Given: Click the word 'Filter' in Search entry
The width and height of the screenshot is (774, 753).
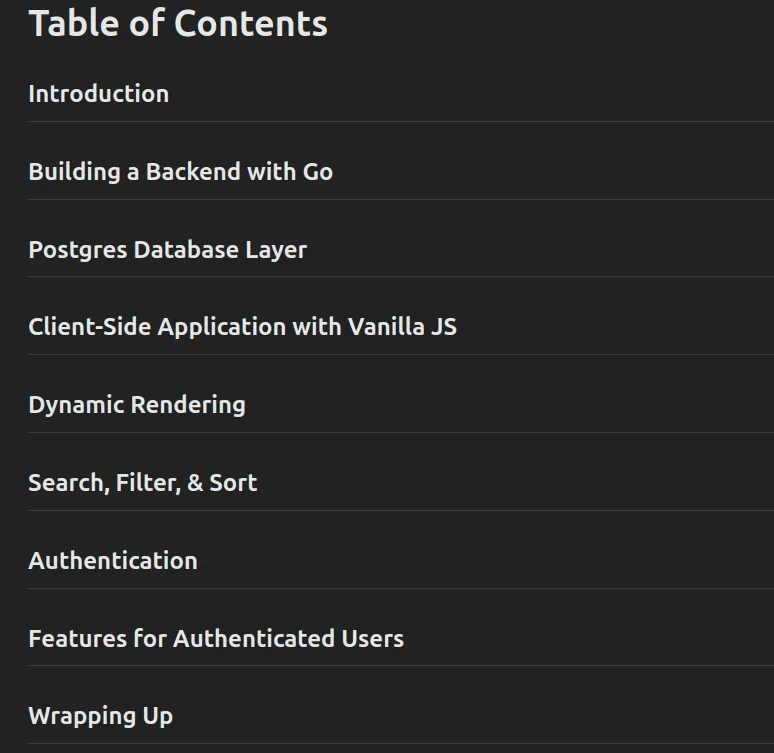Looking at the screenshot, I should point(148,483).
